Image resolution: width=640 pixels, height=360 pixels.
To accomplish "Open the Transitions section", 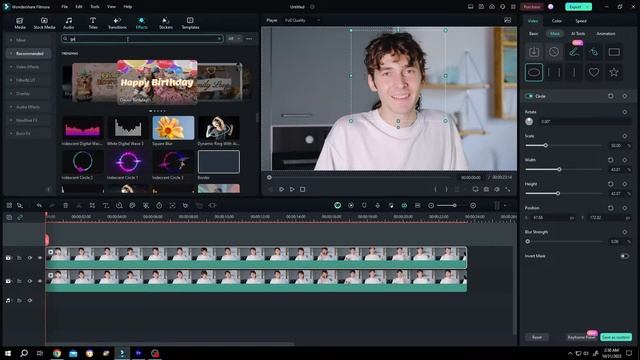I will pos(117,23).
